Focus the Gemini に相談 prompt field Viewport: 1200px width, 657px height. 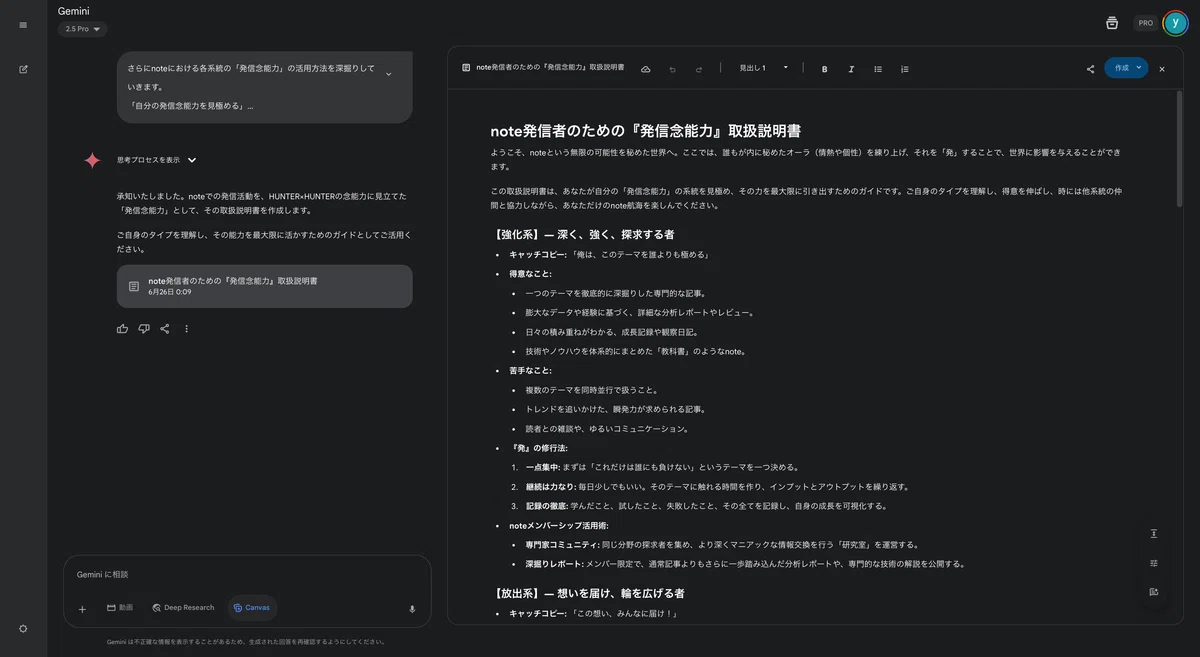[x=247, y=574]
